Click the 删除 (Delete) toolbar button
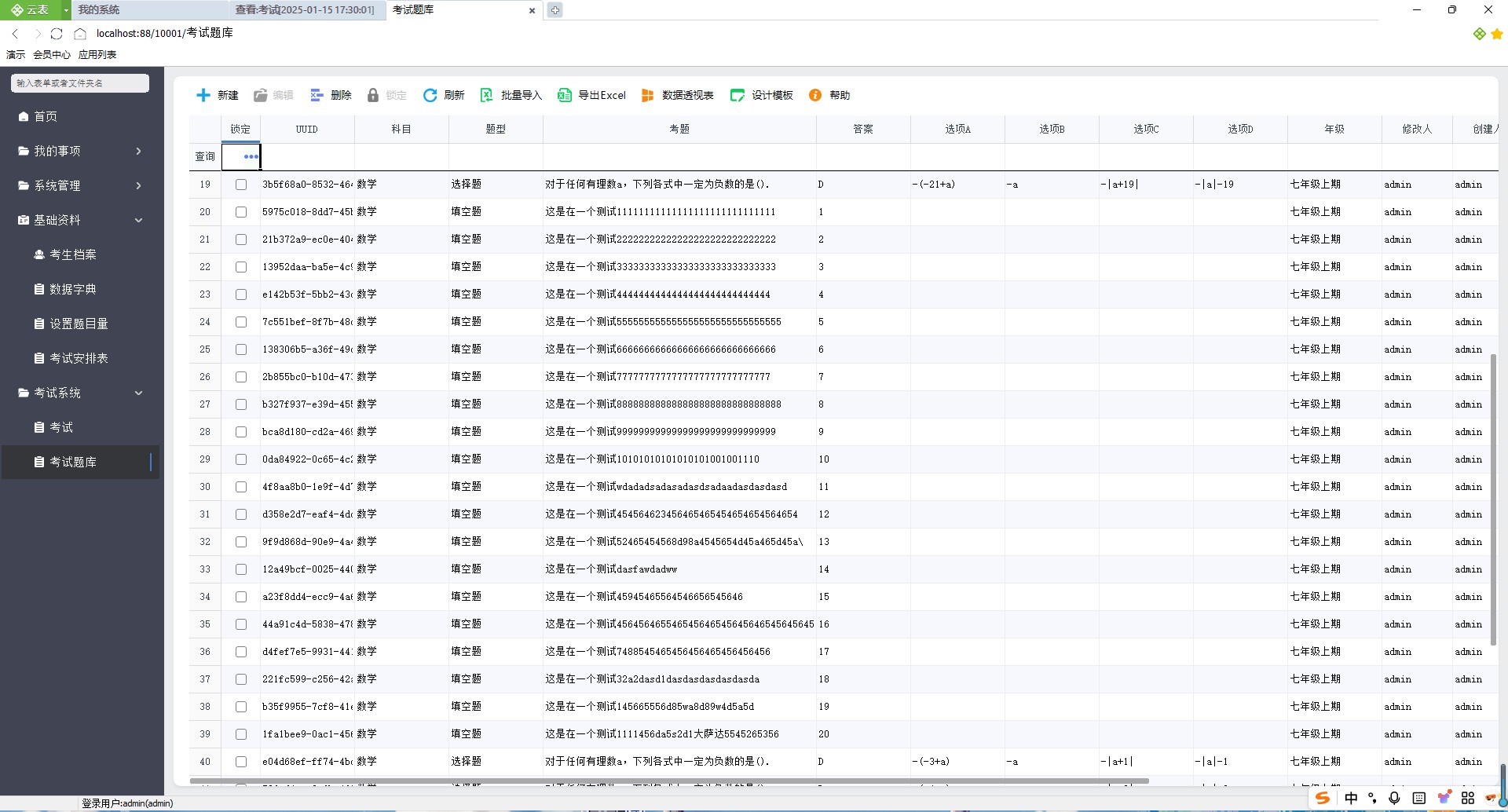 click(331, 95)
